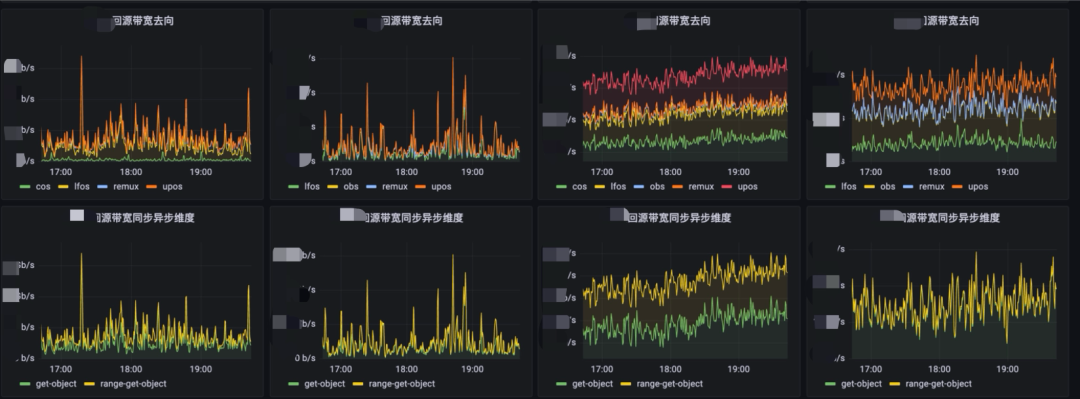The width and height of the screenshot is (1080, 399).
Task: Toggle obs series in second top-row panel legend
Action: pos(350,187)
